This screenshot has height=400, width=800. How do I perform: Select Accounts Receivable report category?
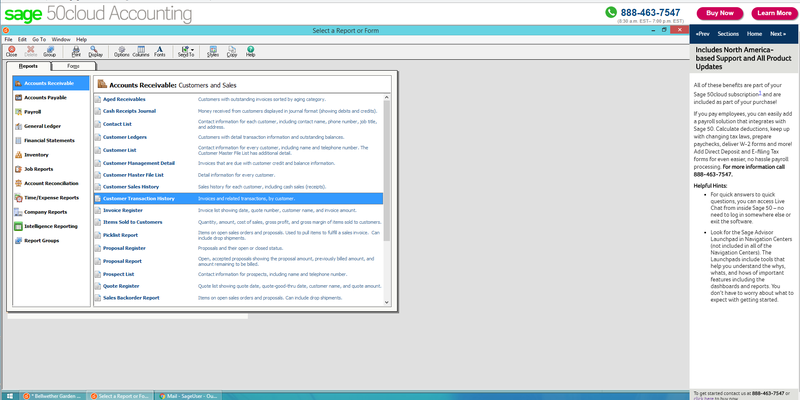pyautogui.click(x=51, y=83)
